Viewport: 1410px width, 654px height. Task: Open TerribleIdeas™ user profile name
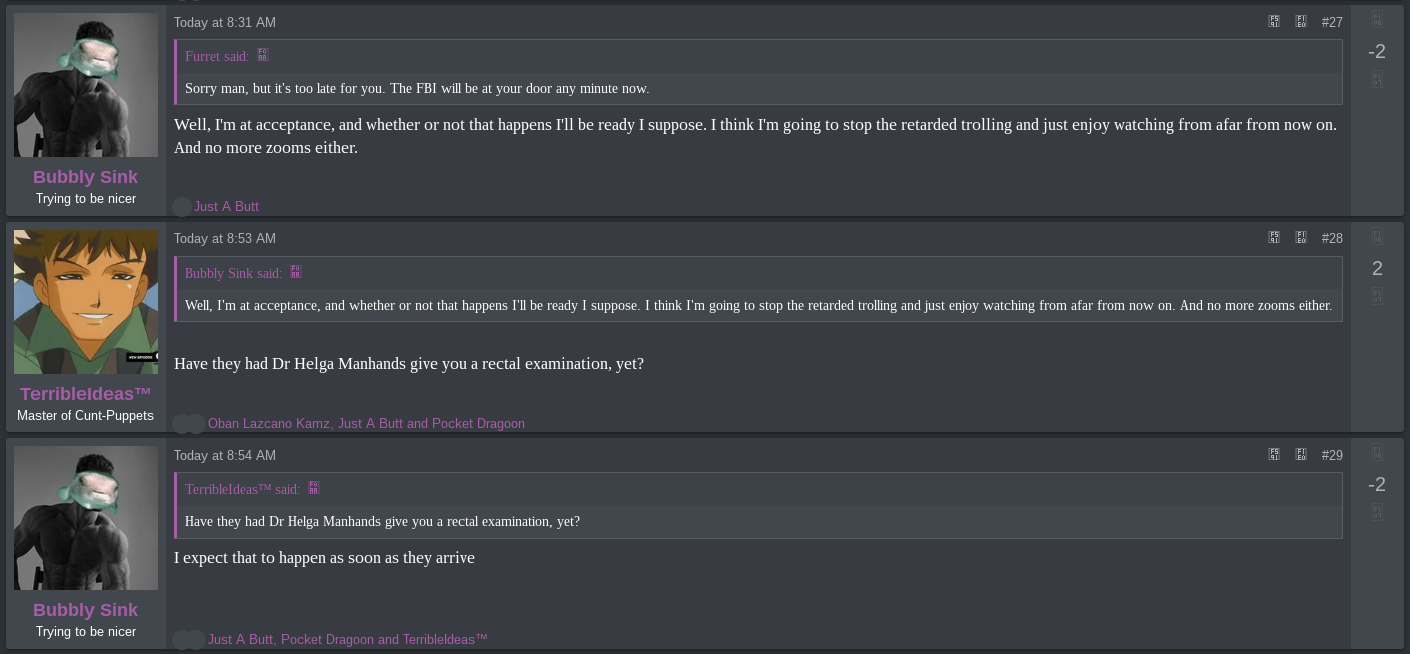[86, 394]
